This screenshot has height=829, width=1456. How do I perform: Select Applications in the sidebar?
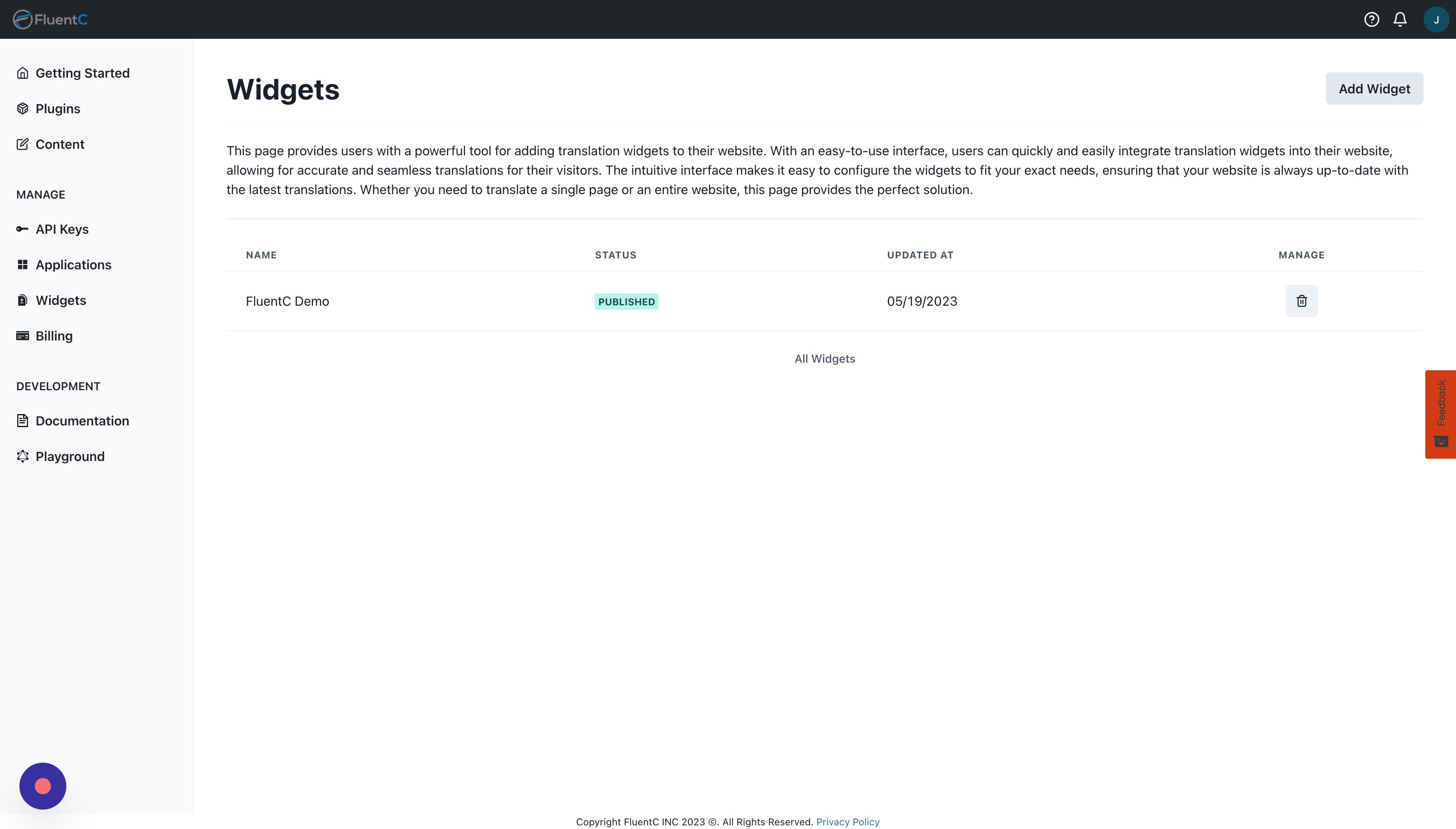click(x=73, y=265)
